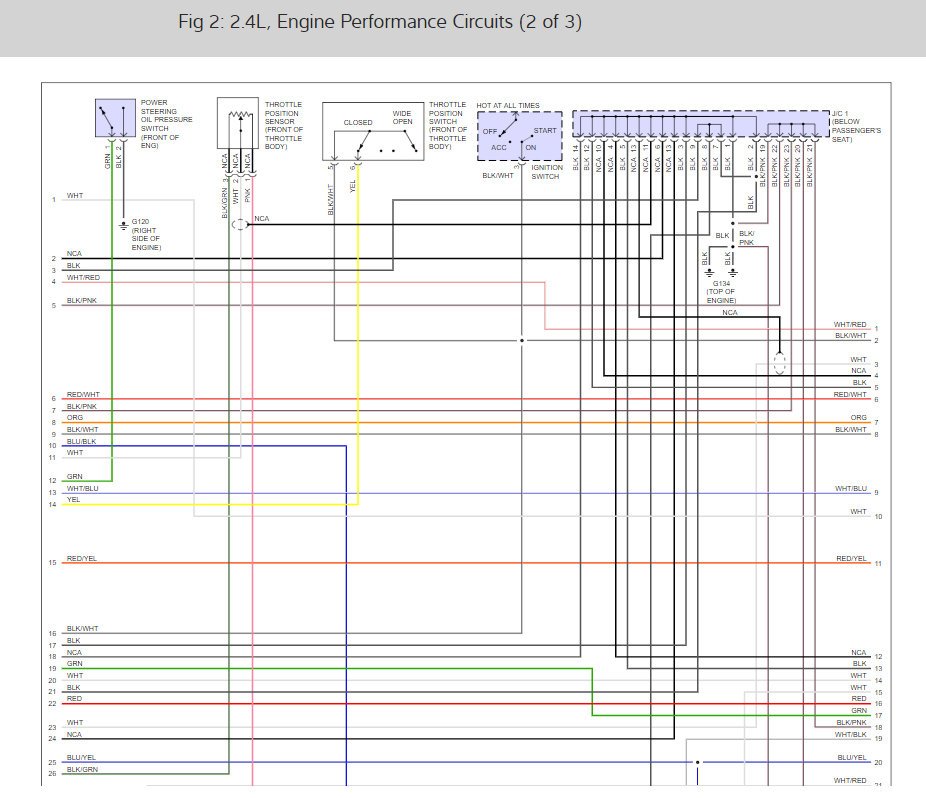The width and height of the screenshot is (926, 798).
Task: Click the 'WHT/BLU' label at right pin 9
Action: [x=850, y=488]
